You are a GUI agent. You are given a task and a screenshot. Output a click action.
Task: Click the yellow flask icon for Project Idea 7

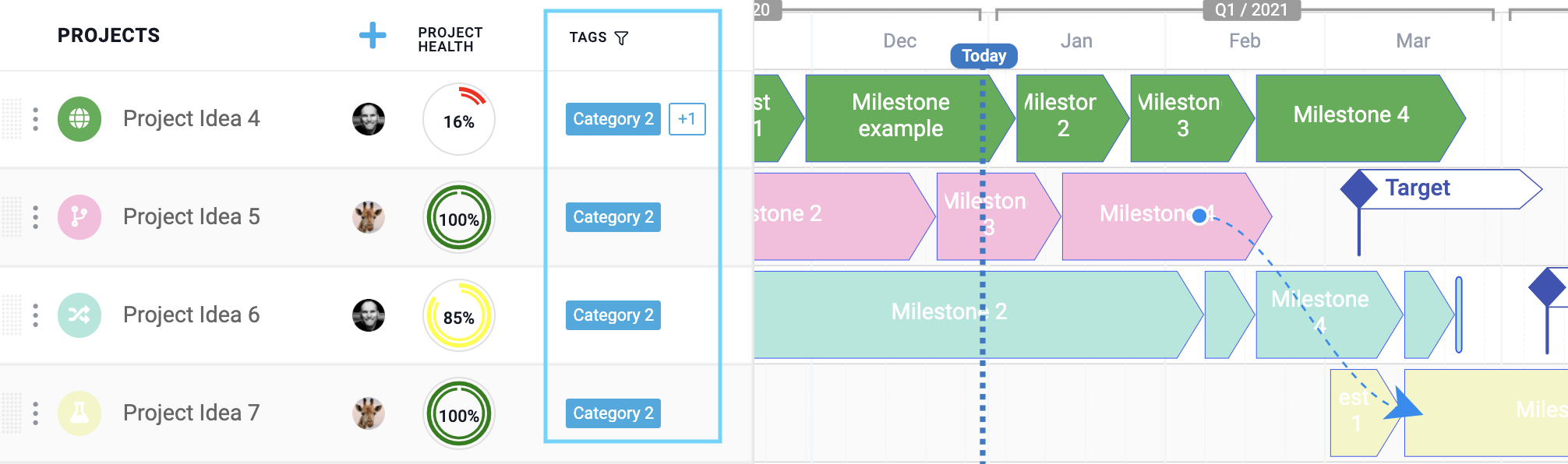click(x=79, y=413)
